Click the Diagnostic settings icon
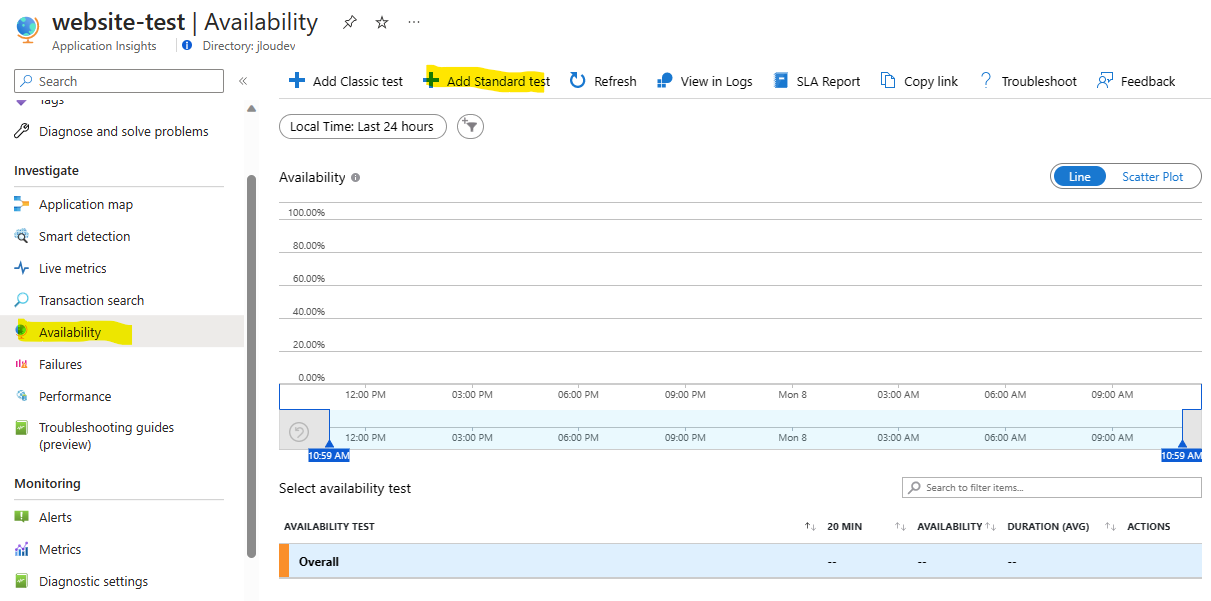This screenshot has width=1211, height=601. coord(22,581)
